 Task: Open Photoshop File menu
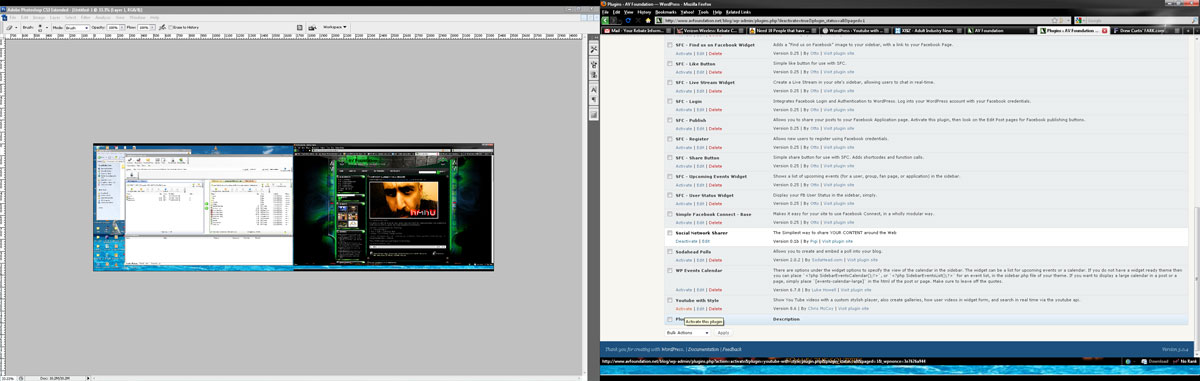click(x=12, y=17)
